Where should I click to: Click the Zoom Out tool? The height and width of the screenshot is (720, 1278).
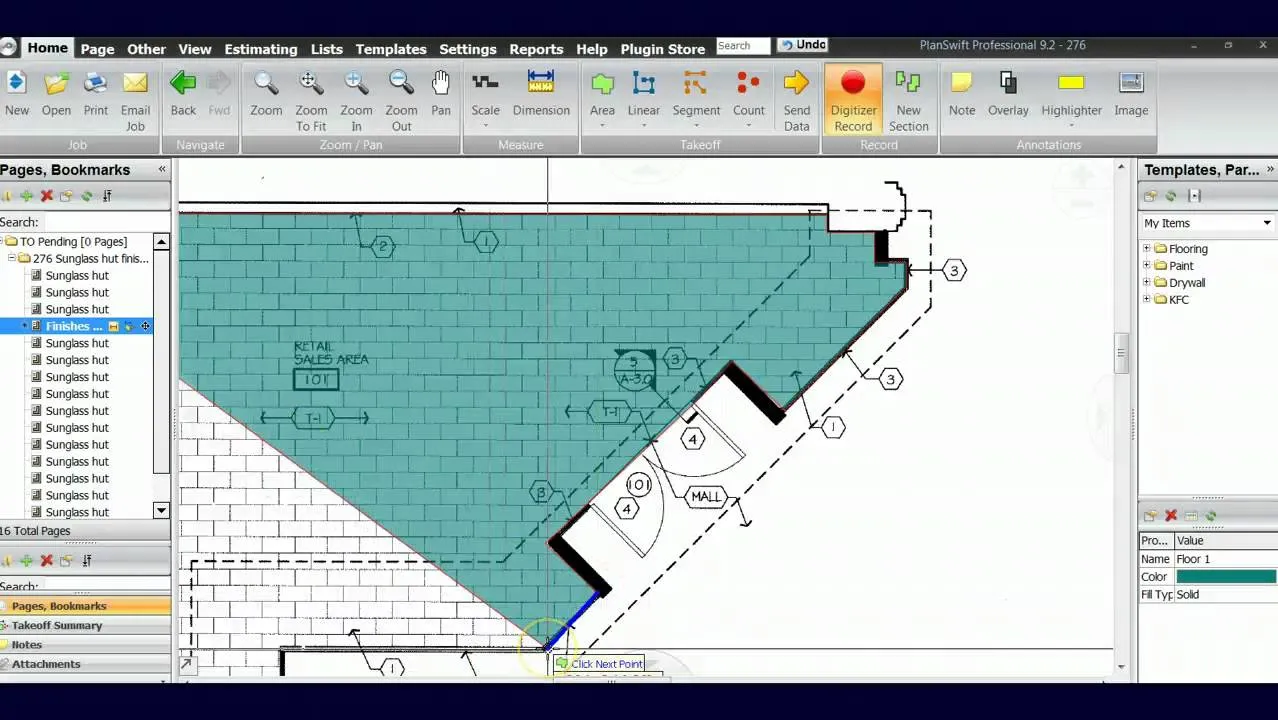click(x=401, y=102)
